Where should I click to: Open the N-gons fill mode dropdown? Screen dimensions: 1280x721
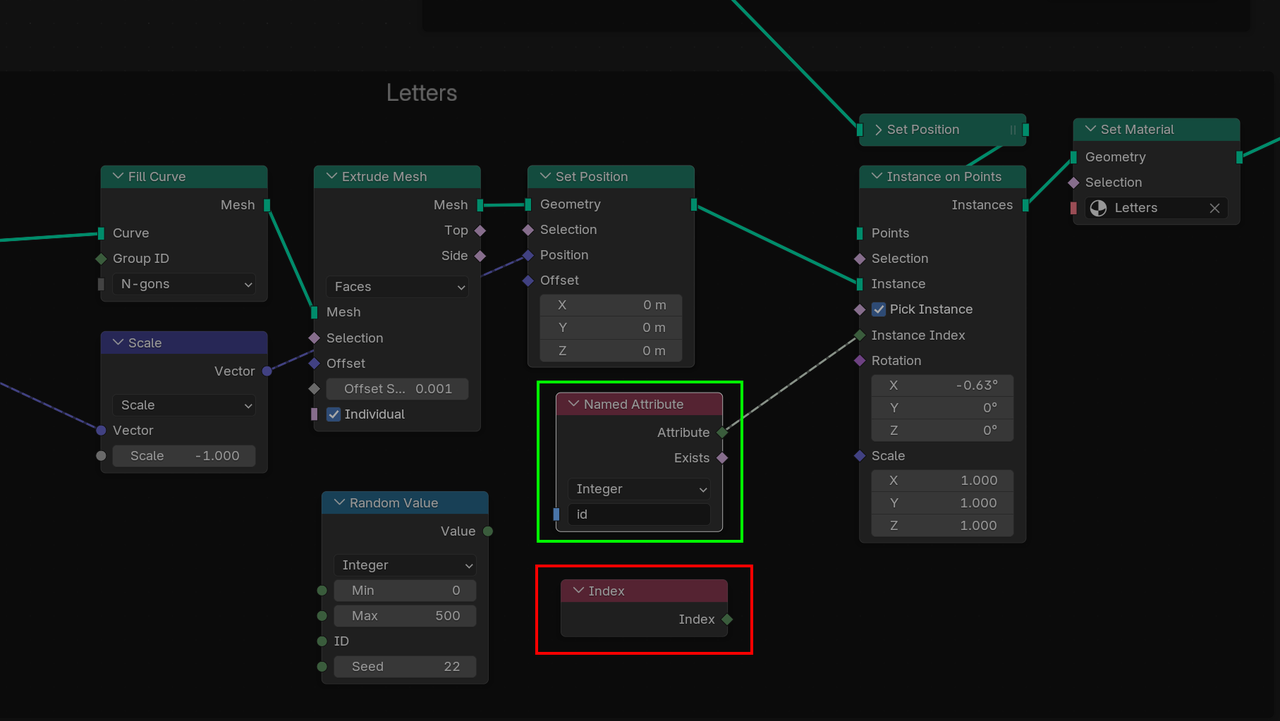coord(184,284)
